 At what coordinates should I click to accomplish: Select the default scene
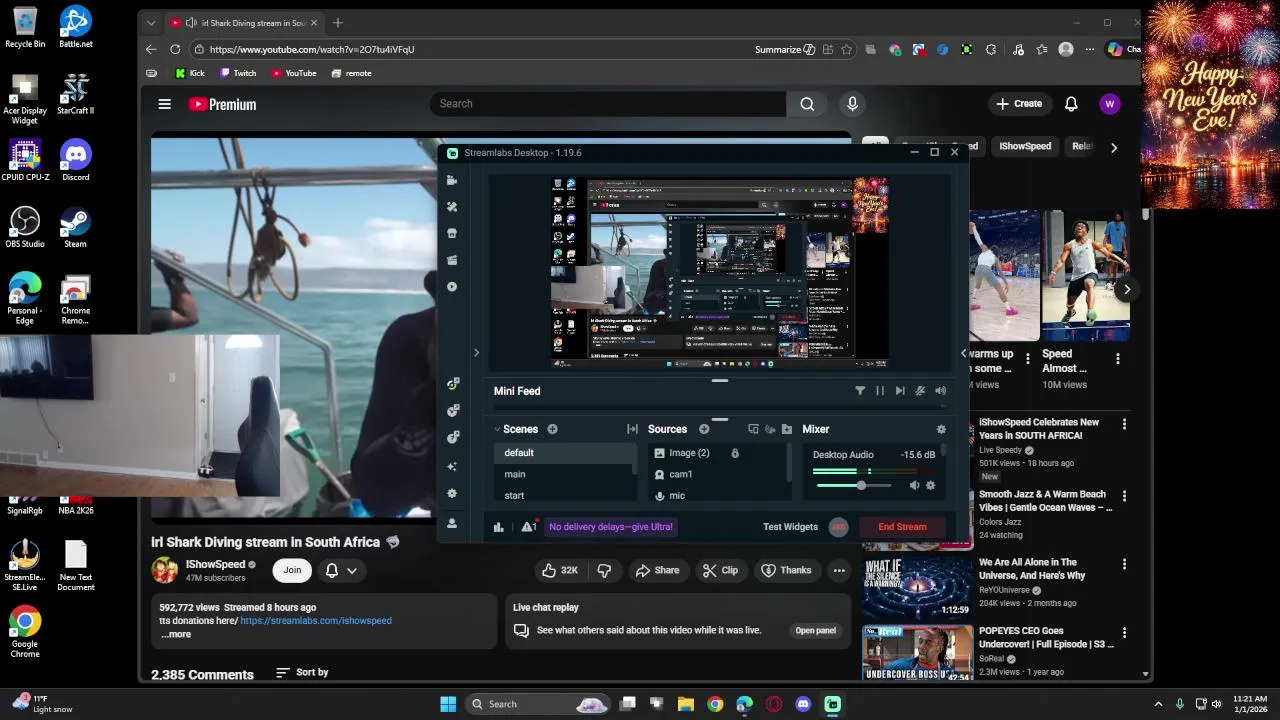[565, 453]
